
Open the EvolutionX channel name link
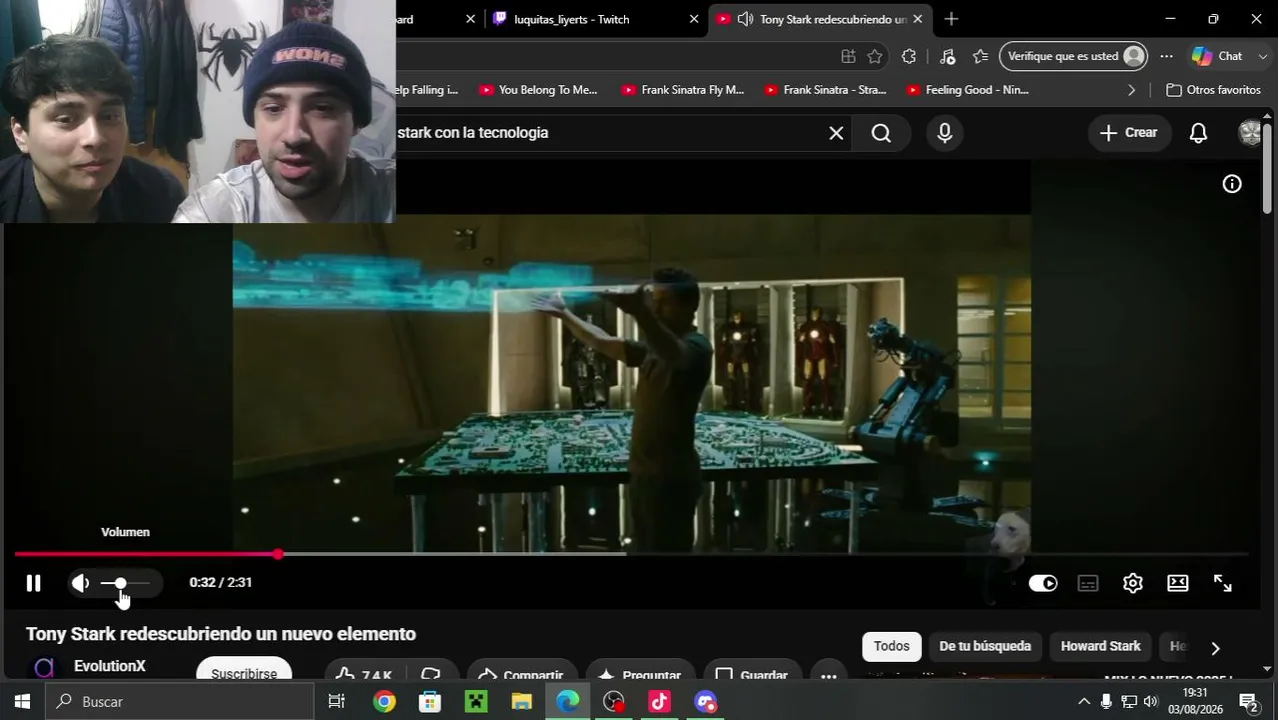pos(110,666)
